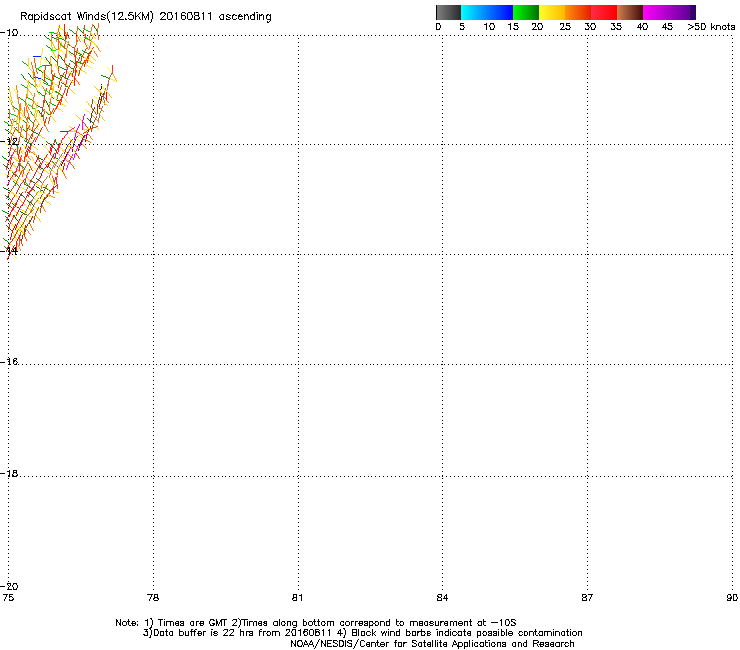Click the cyan-blue 5-15 knots legend swatch

[x=487, y=12]
